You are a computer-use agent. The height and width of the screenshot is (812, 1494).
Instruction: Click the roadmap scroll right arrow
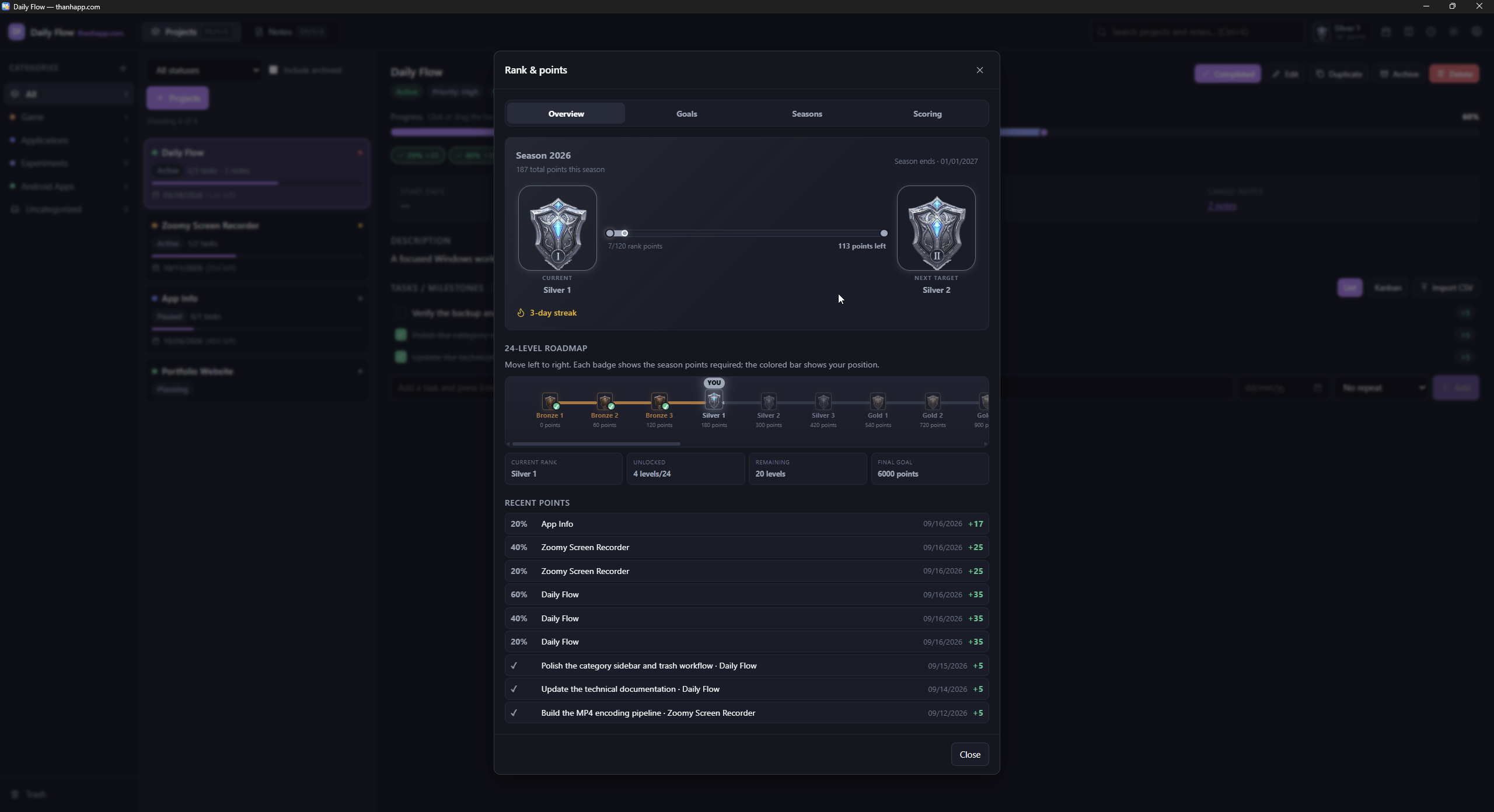coord(985,444)
